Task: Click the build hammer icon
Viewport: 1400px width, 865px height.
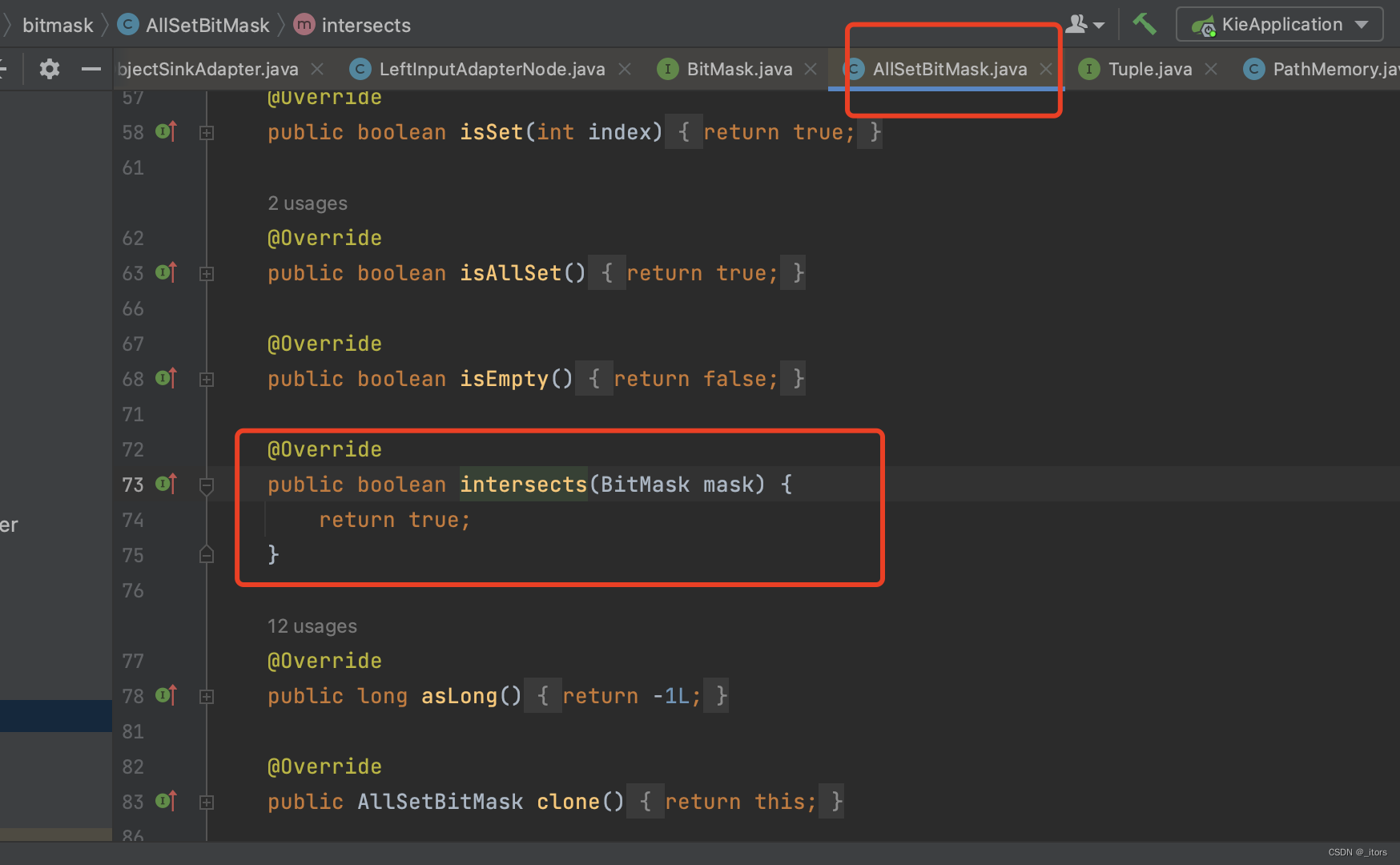Action: [1144, 24]
